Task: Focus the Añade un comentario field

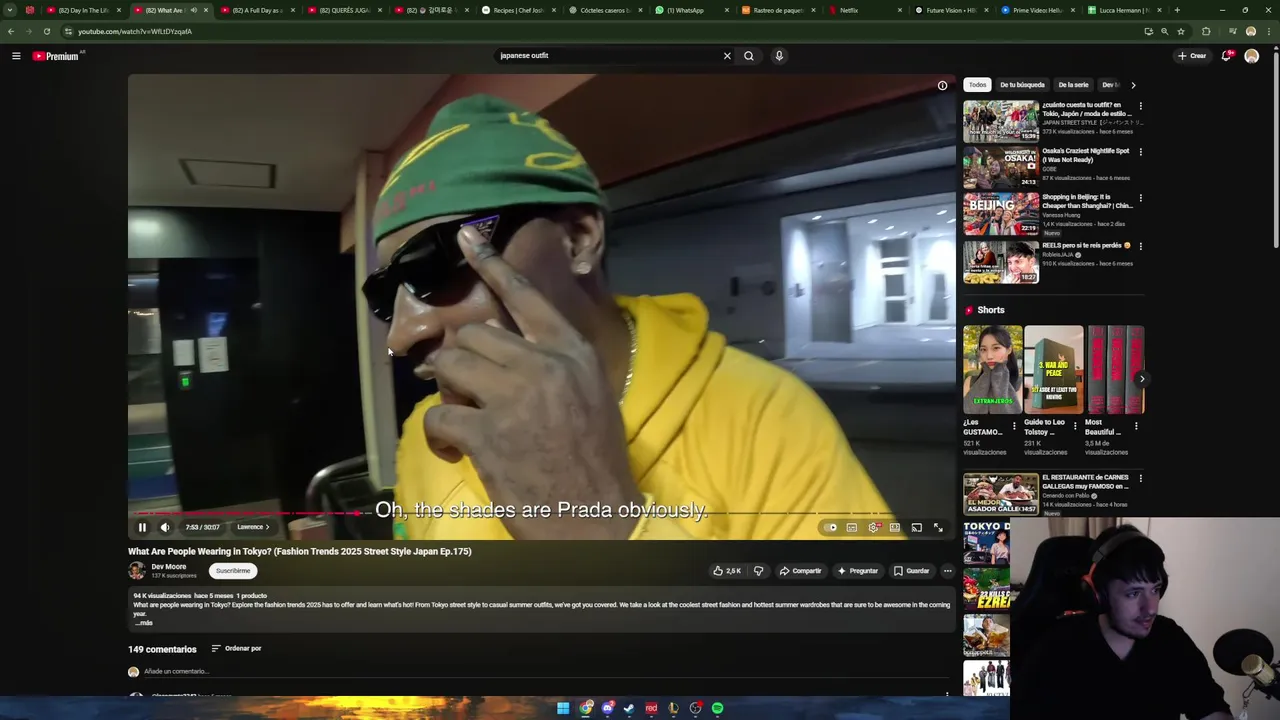Action: coord(546,672)
